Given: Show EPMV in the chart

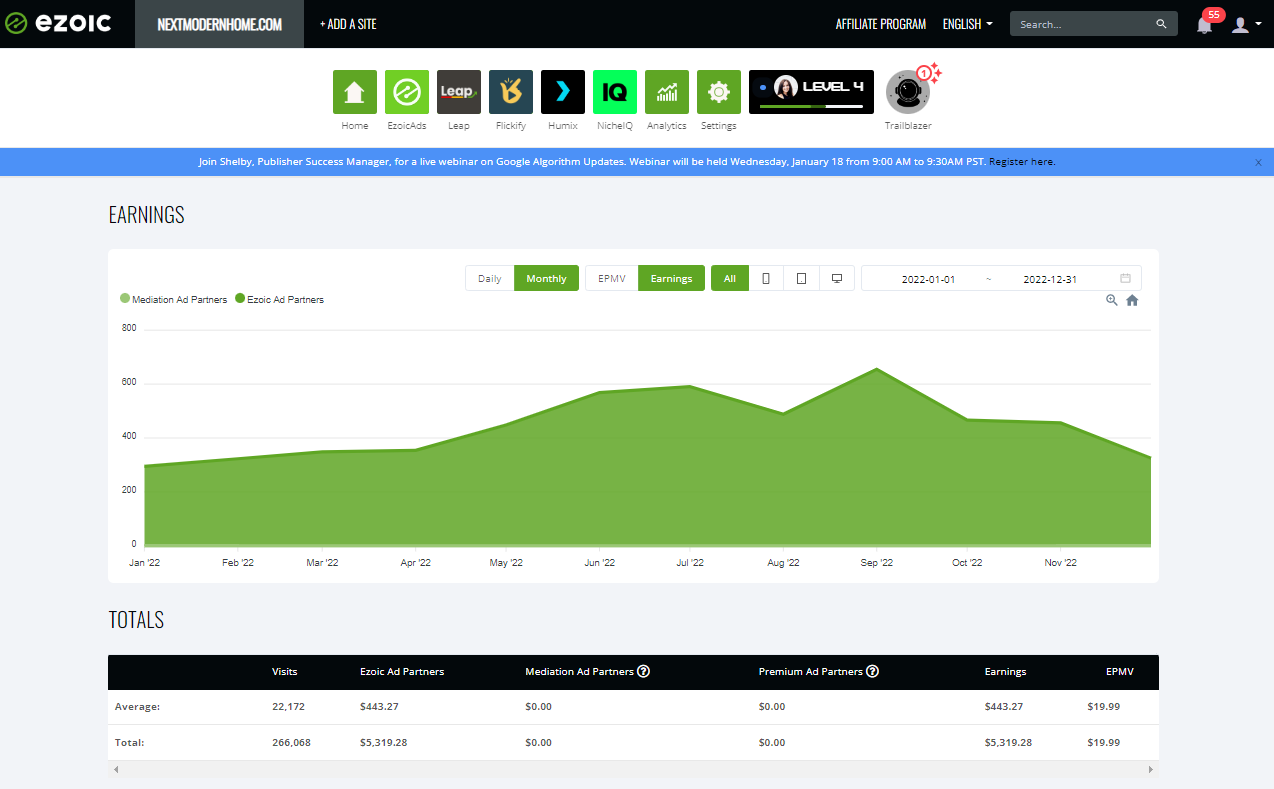Looking at the screenshot, I should click(612, 278).
